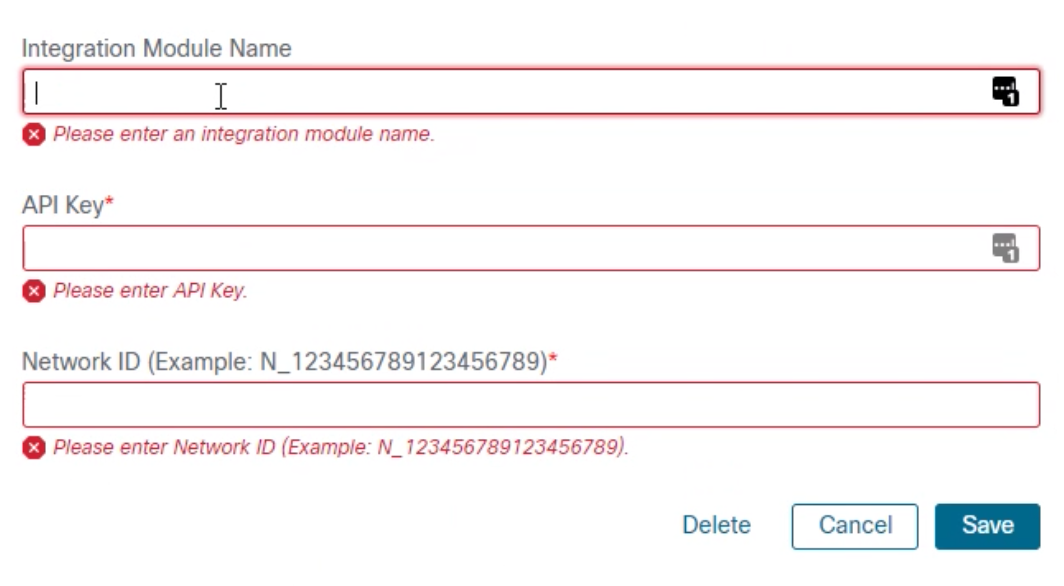The height and width of the screenshot is (586, 1064).
Task: Click the Delete link
Action: tap(716, 525)
